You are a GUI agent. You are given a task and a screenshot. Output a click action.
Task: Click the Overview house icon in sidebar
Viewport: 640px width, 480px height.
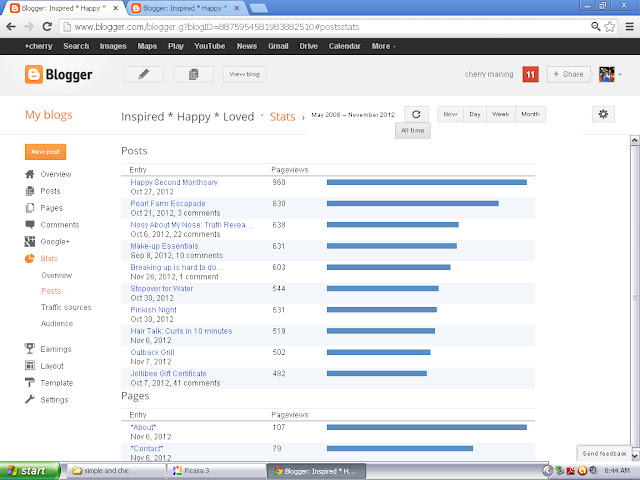(30, 174)
